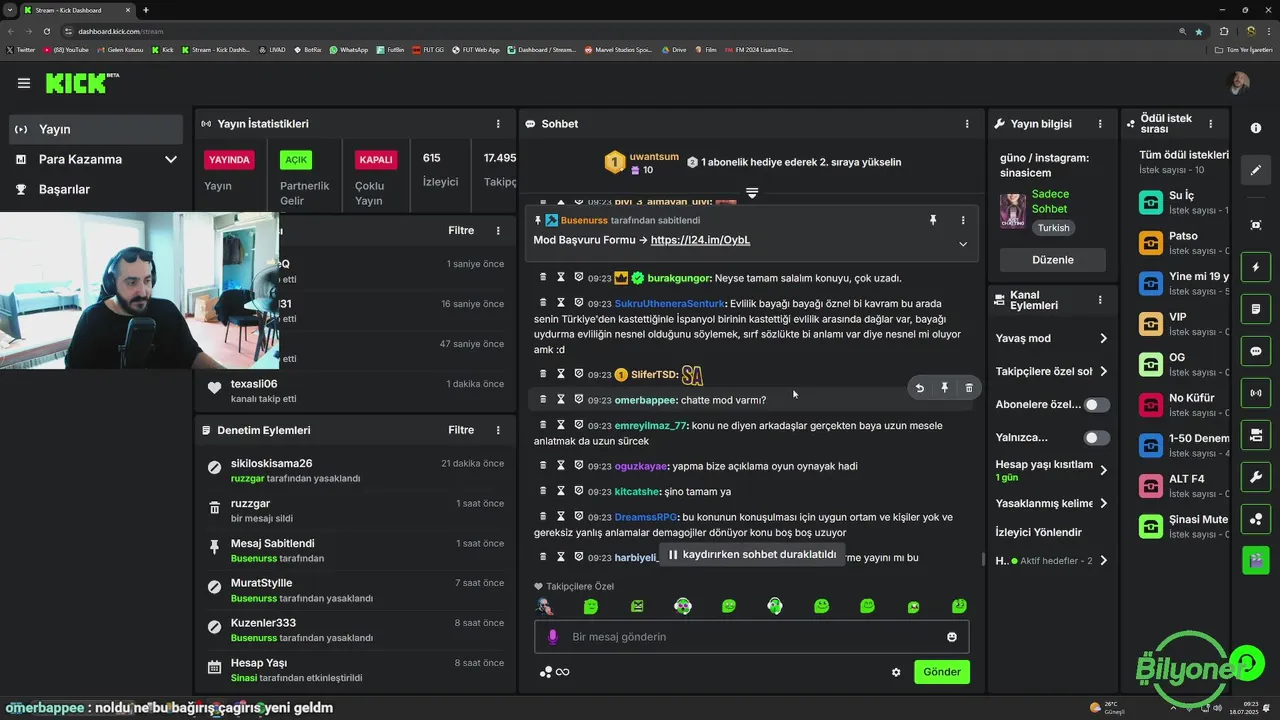Image resolution: width=1280 pixels, height=720 pixels.
Task: Delete omerbappee's message using hover trash icon
Action: [969, 388]
